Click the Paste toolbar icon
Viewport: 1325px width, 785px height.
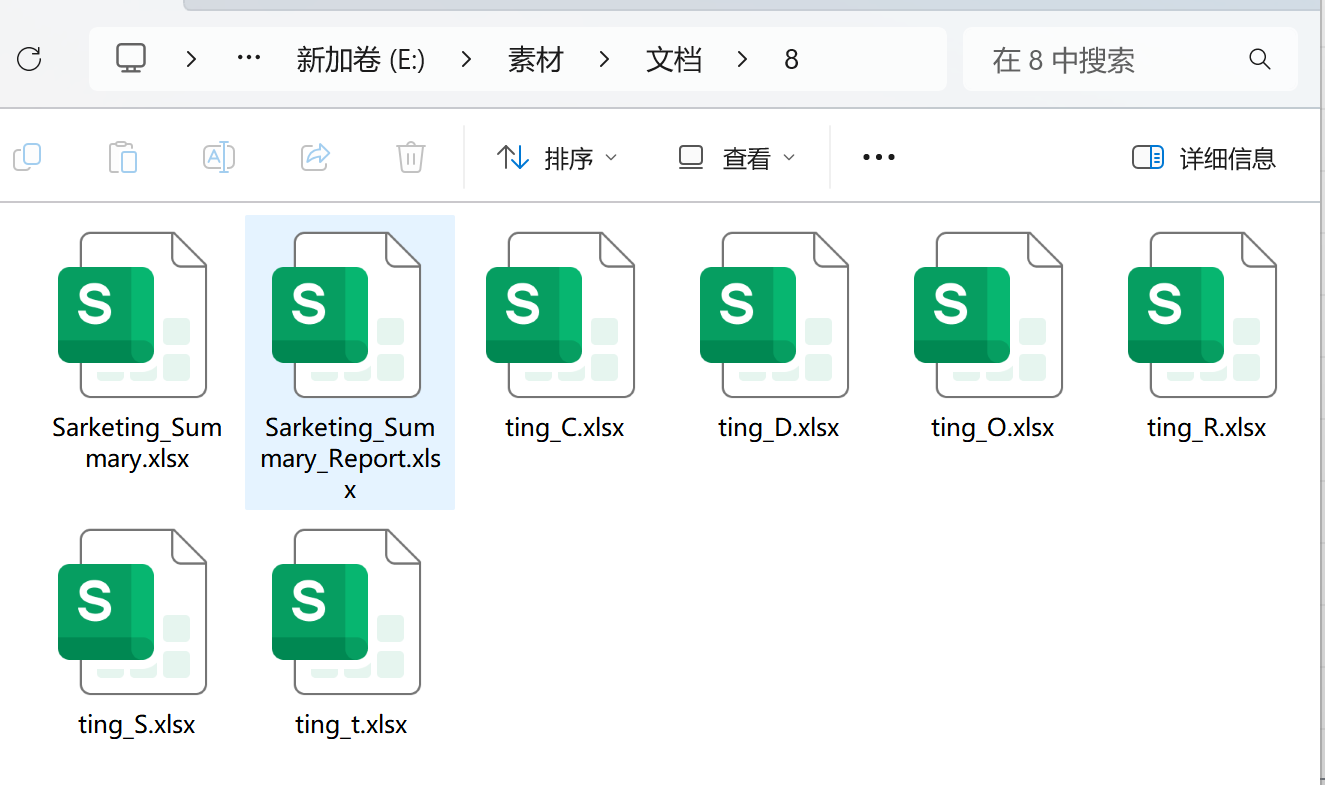[122, 157]
